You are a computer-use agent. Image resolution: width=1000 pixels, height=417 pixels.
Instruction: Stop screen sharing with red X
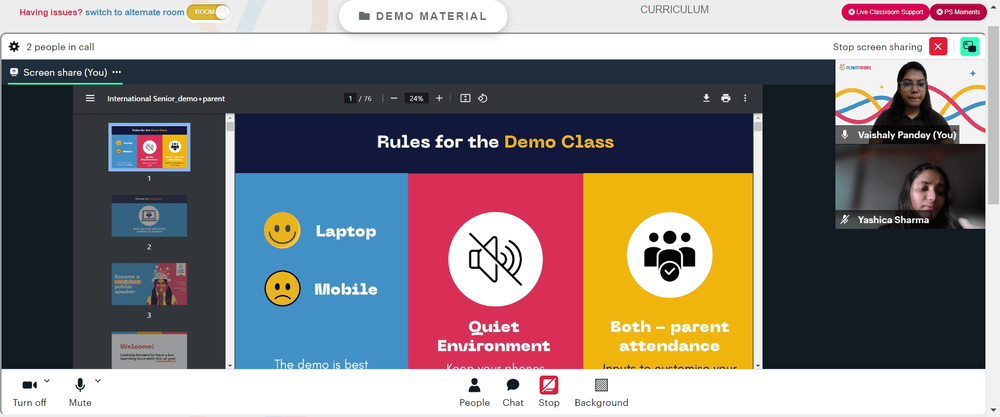click(x=938, y=47)
